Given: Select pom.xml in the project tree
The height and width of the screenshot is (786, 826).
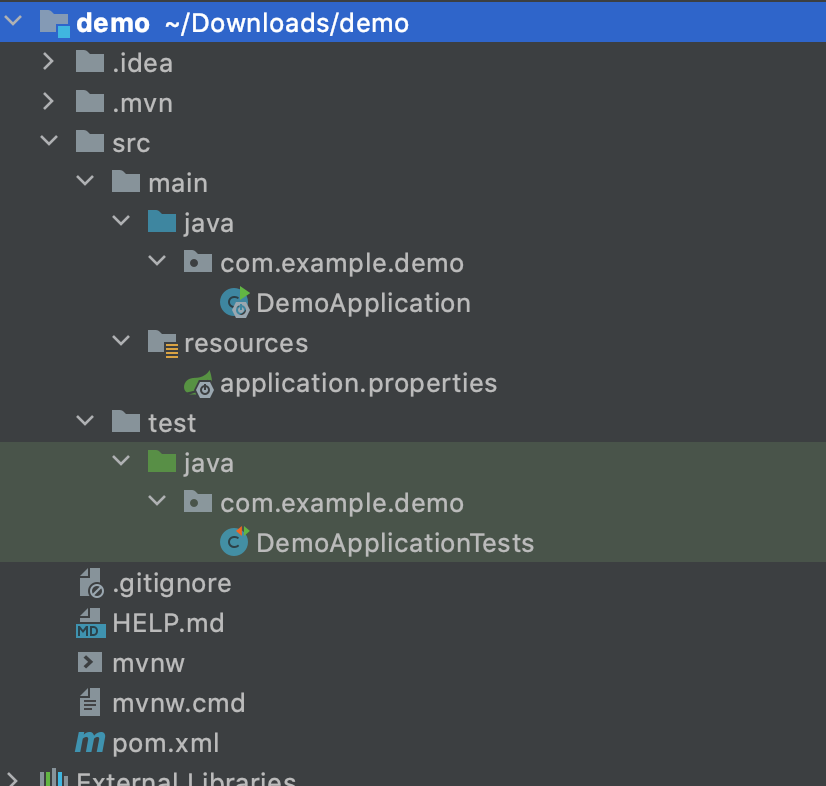Looking at the screenshot, I should pos(165,743).
